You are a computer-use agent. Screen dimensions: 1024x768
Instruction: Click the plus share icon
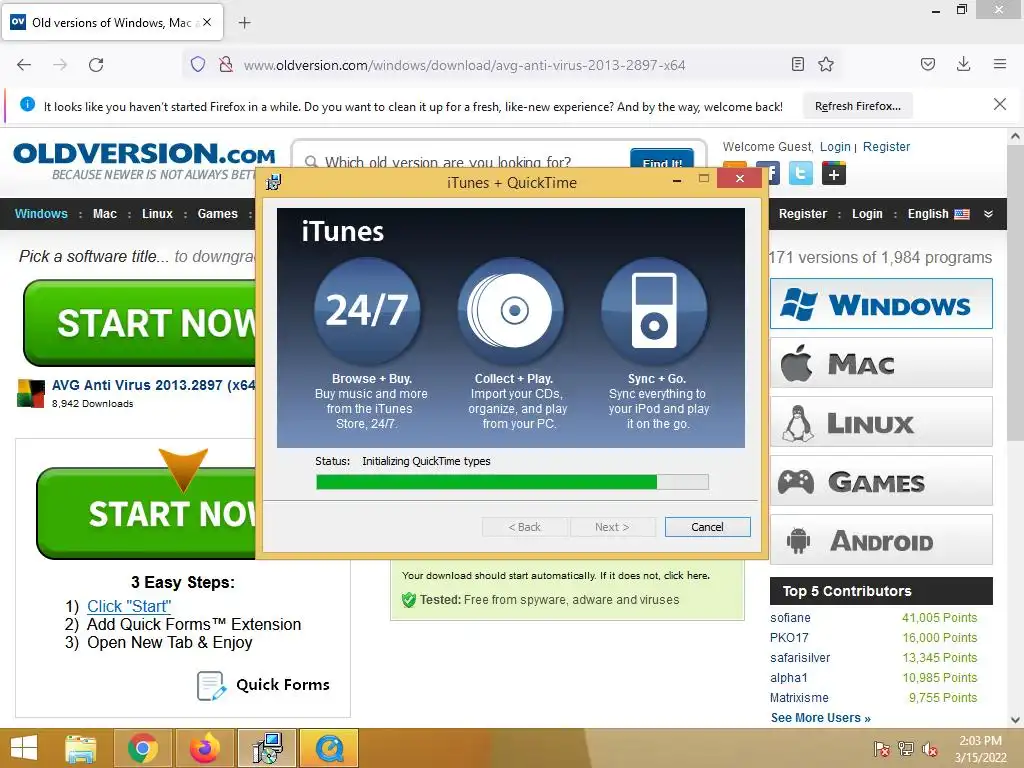(833, 174)
